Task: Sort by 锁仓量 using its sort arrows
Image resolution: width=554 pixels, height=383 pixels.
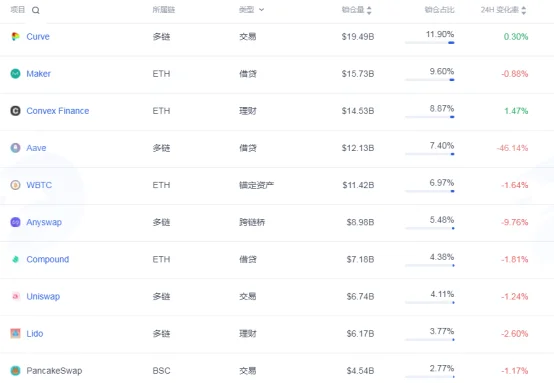Action: [369, 10]
